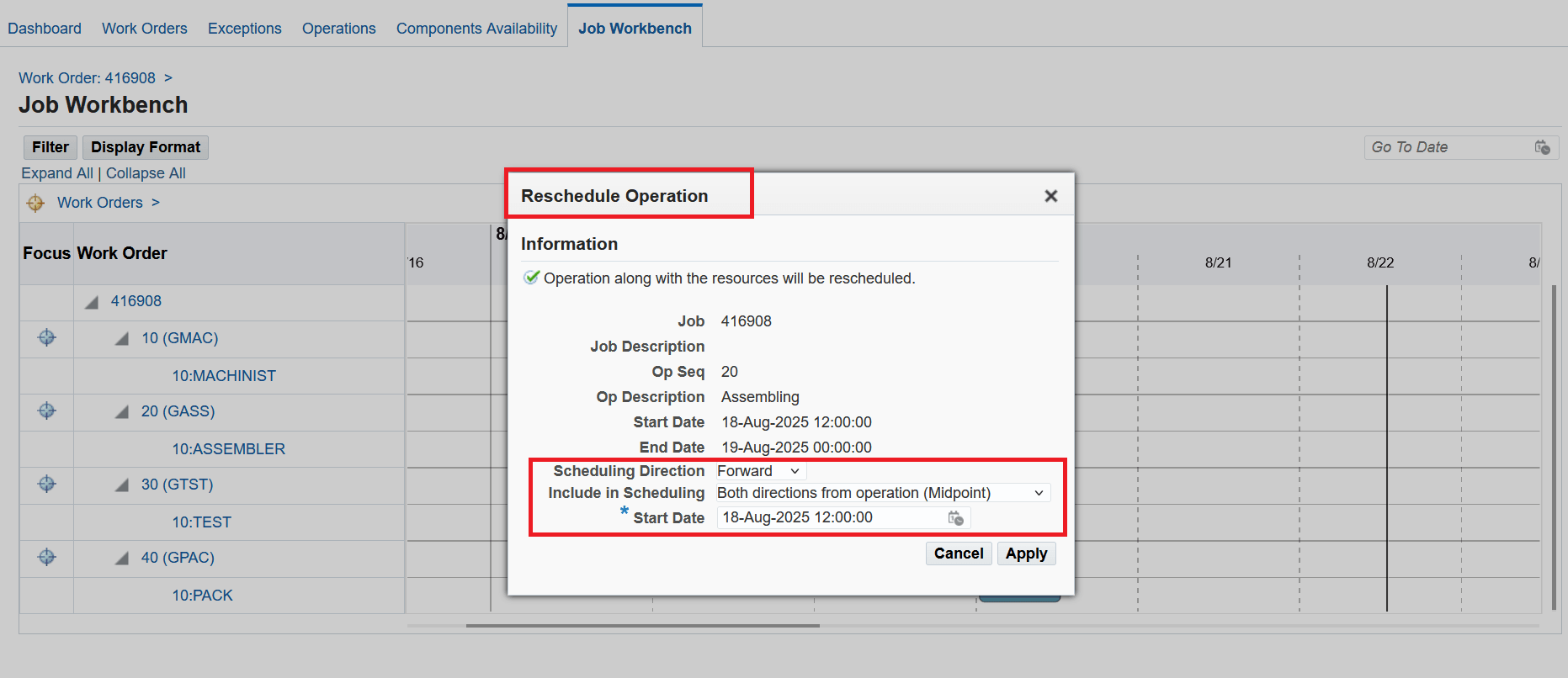The height and width of the screenshot is (678, 1568).
Task: Click the Filter button
Action: tap(50, 147)
